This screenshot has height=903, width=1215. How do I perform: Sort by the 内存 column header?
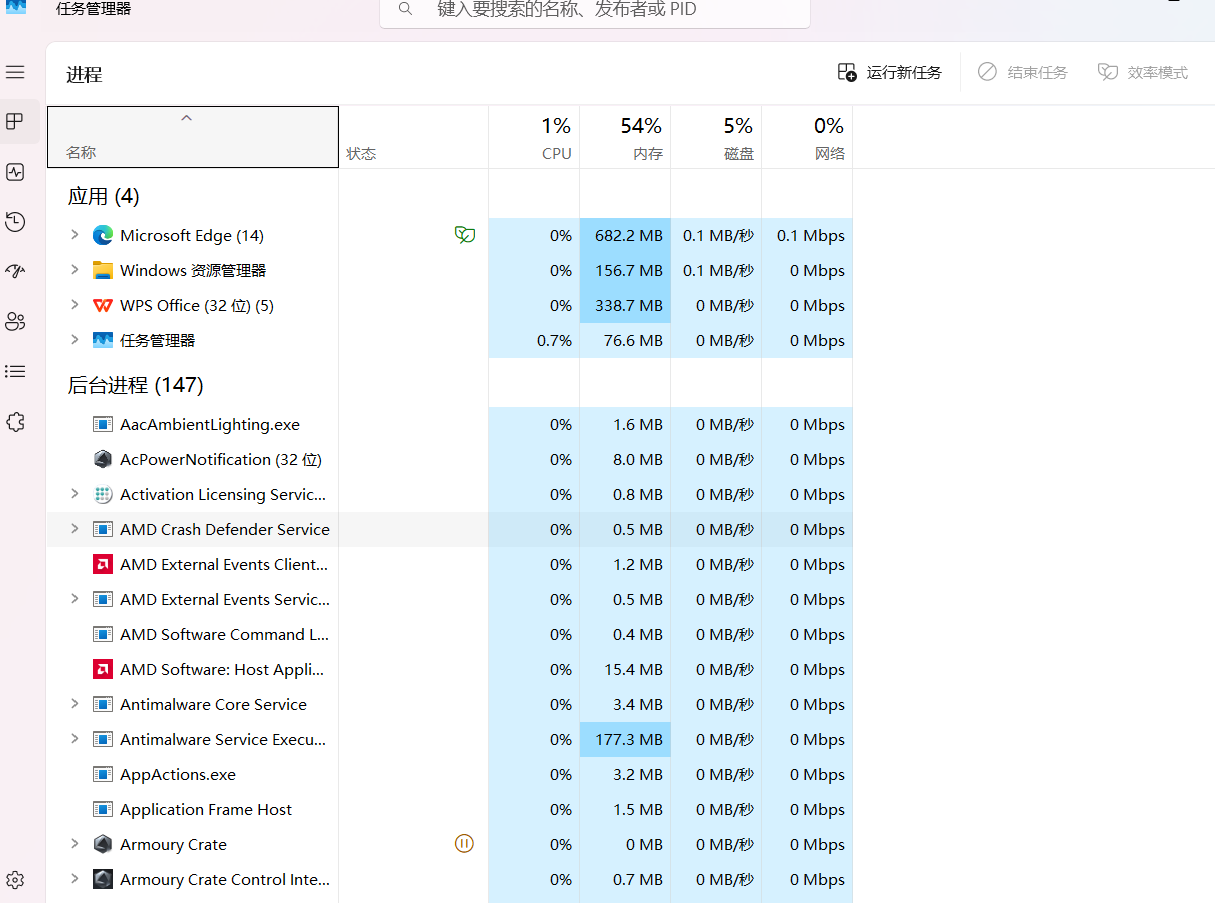click(625, 137)
